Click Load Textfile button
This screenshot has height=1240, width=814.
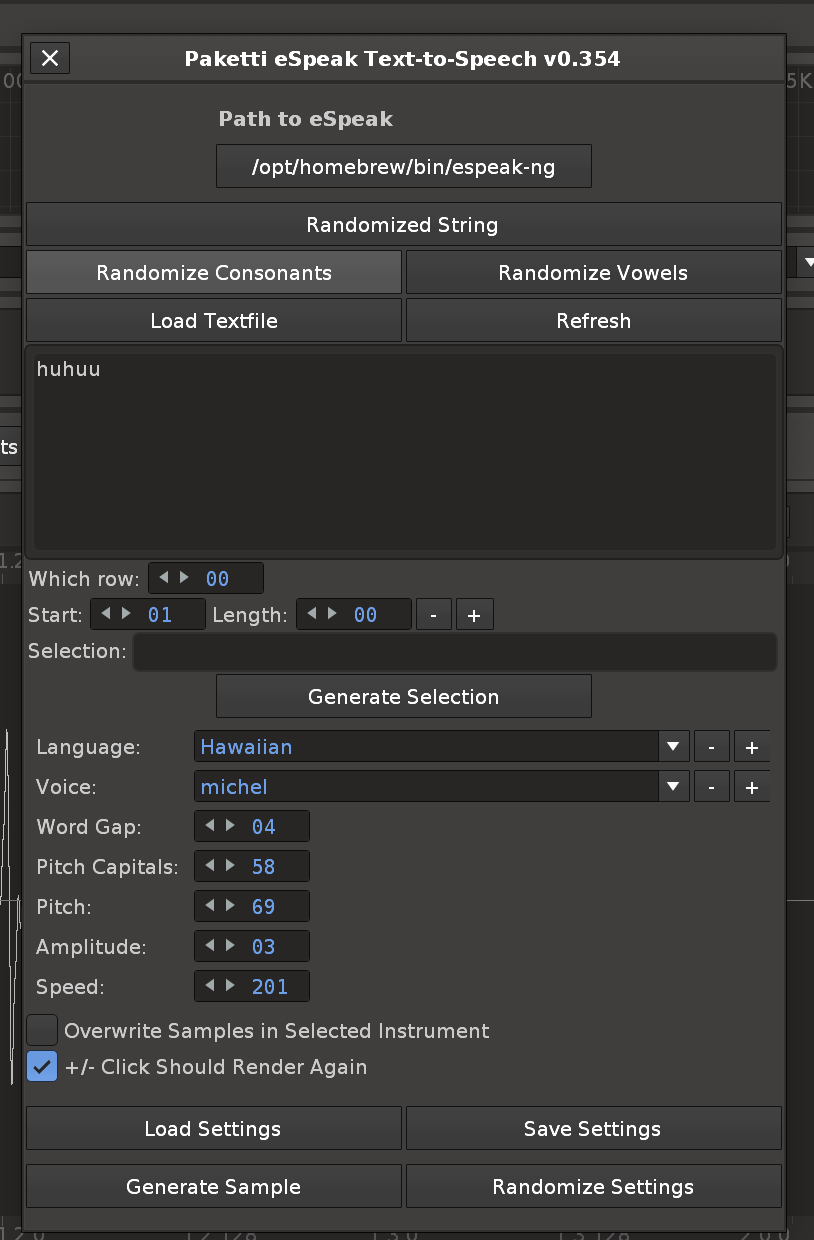[214, 321]
